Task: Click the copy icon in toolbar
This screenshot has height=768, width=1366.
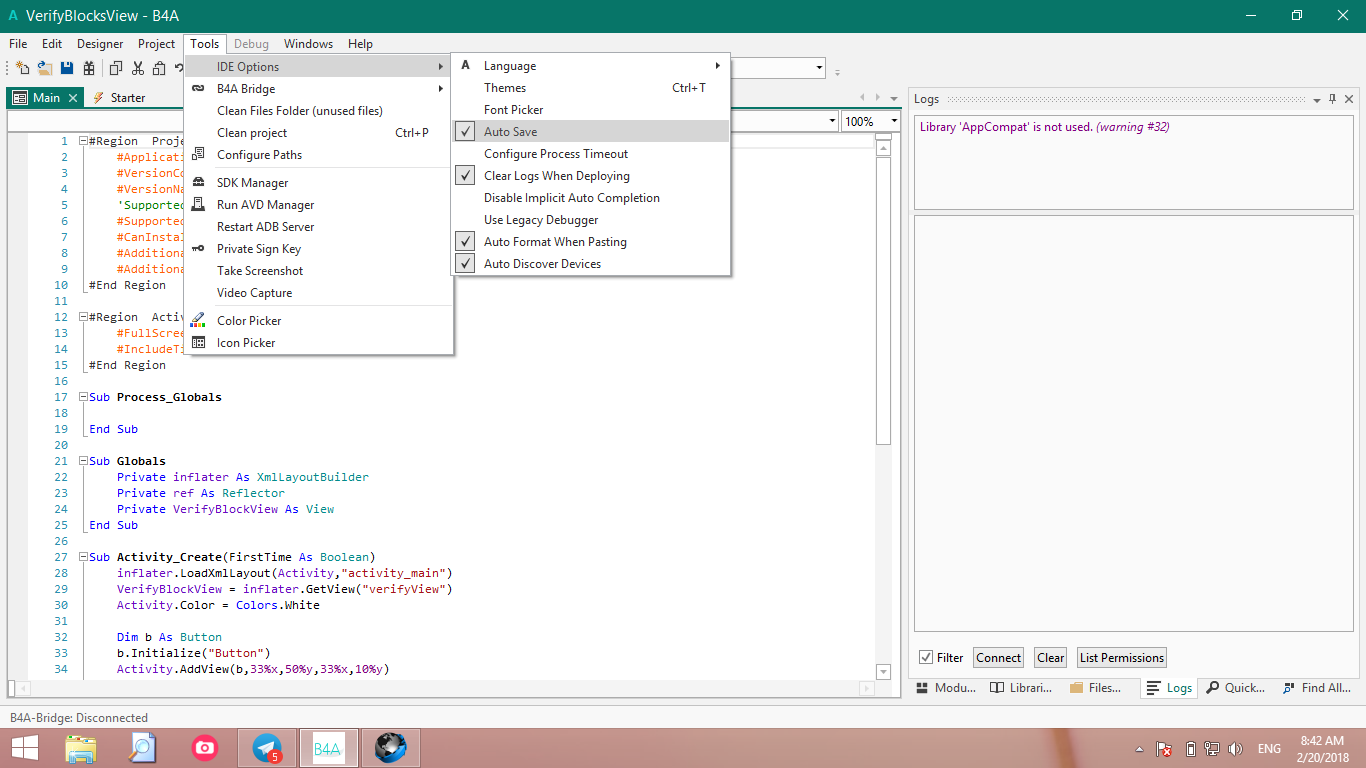Action: [x=116, y=68]
